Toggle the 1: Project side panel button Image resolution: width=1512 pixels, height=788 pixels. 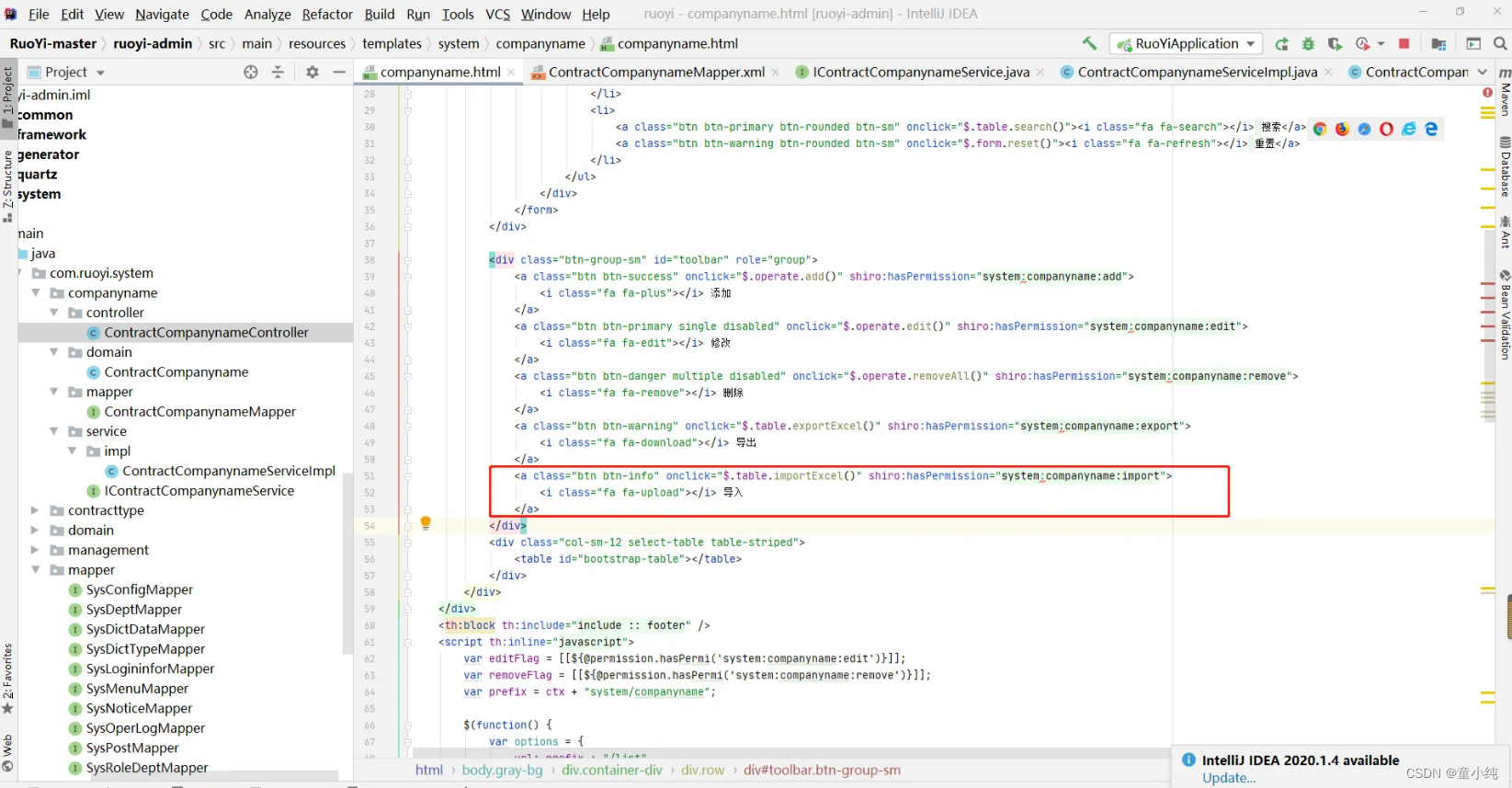[7, 97]
